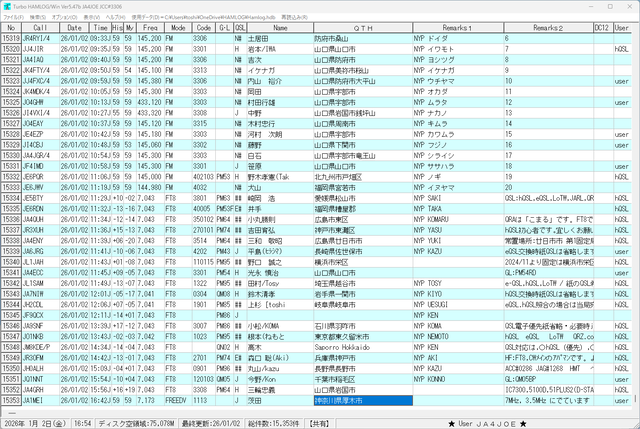The height and width of the screenshot is (429, 640).
Task: Open the ヘルプ(H) menu
Action: pos(116,17)
